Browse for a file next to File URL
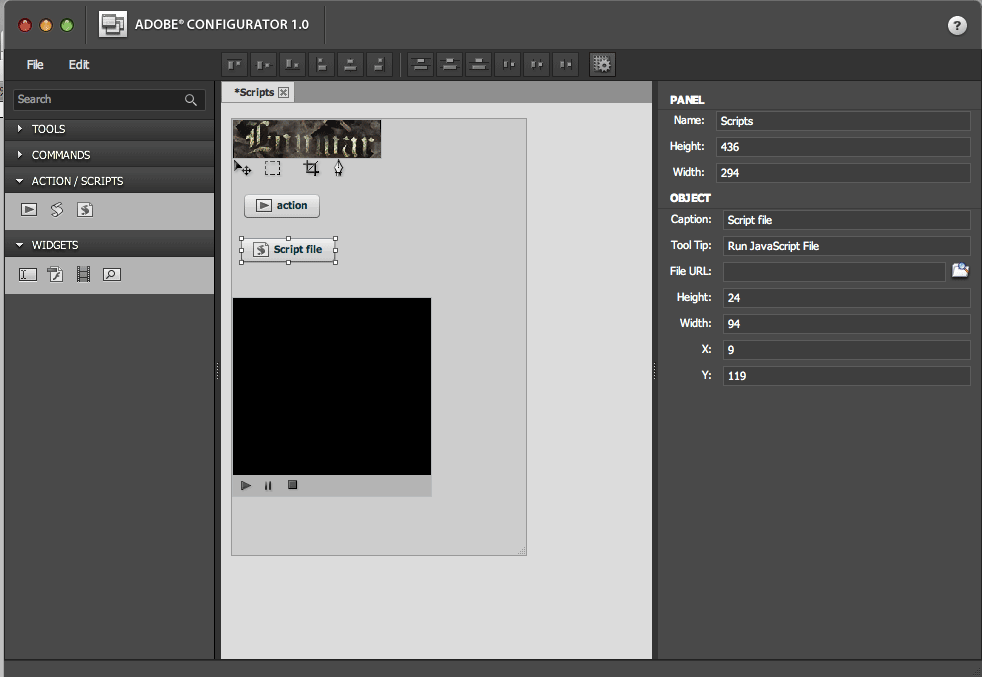 tap(960, 271)
